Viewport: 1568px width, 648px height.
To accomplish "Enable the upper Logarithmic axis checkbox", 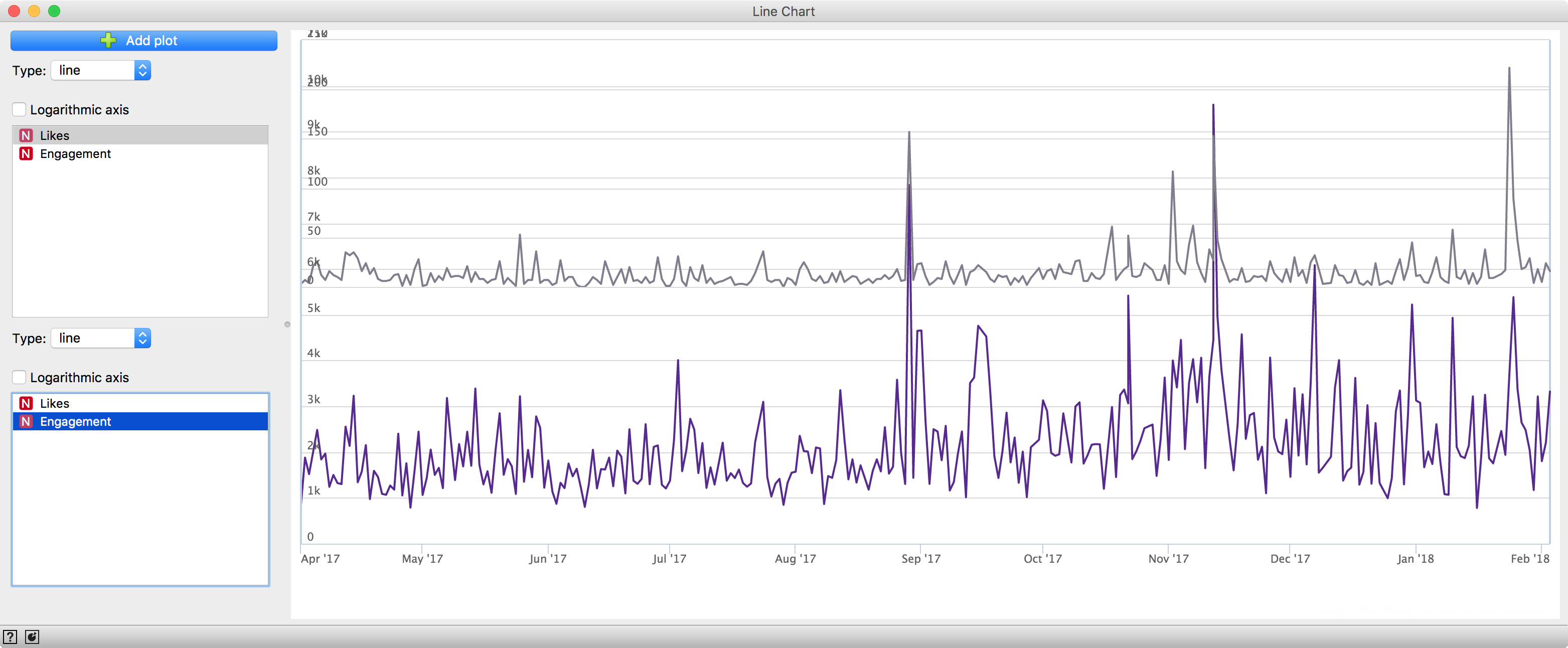I will (x=19, y=109).
